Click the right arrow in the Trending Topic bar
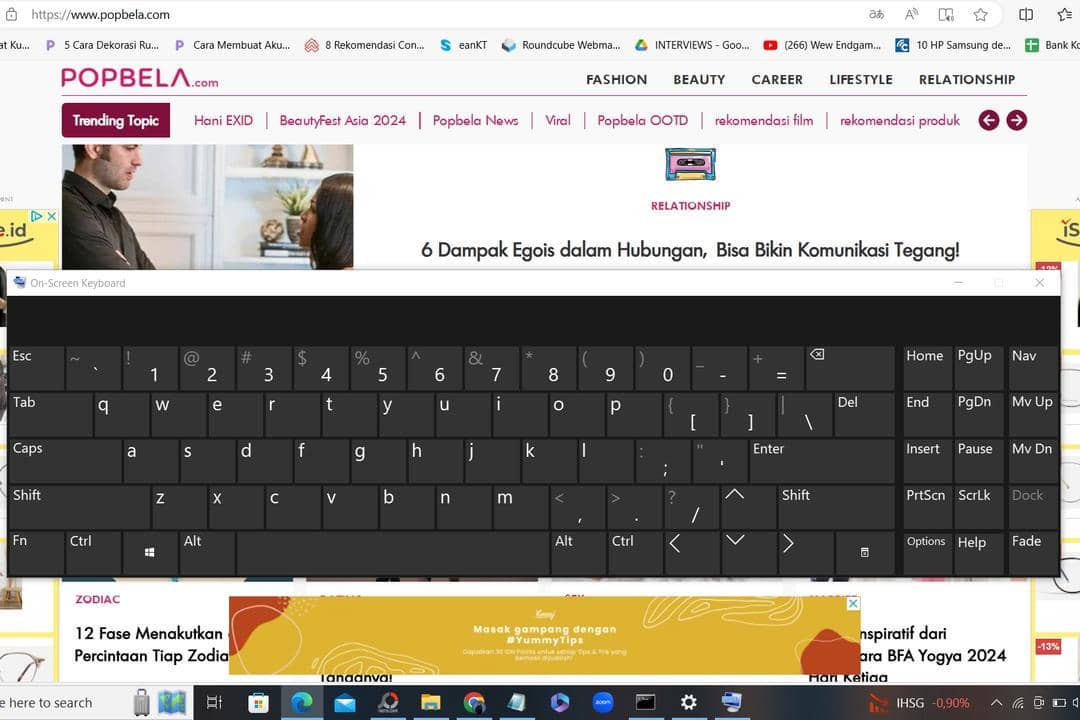 click(x=1016, y=120)
